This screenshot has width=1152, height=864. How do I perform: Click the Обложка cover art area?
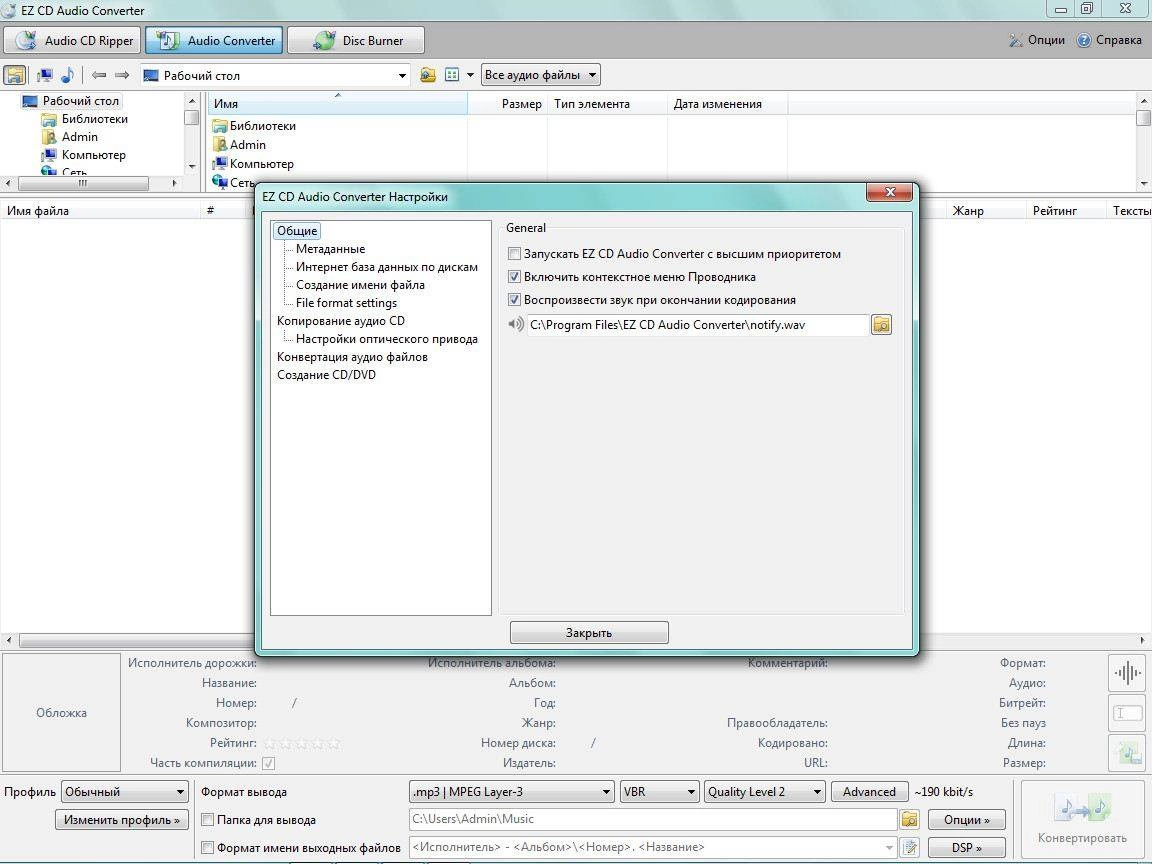[x=61, y=713]
